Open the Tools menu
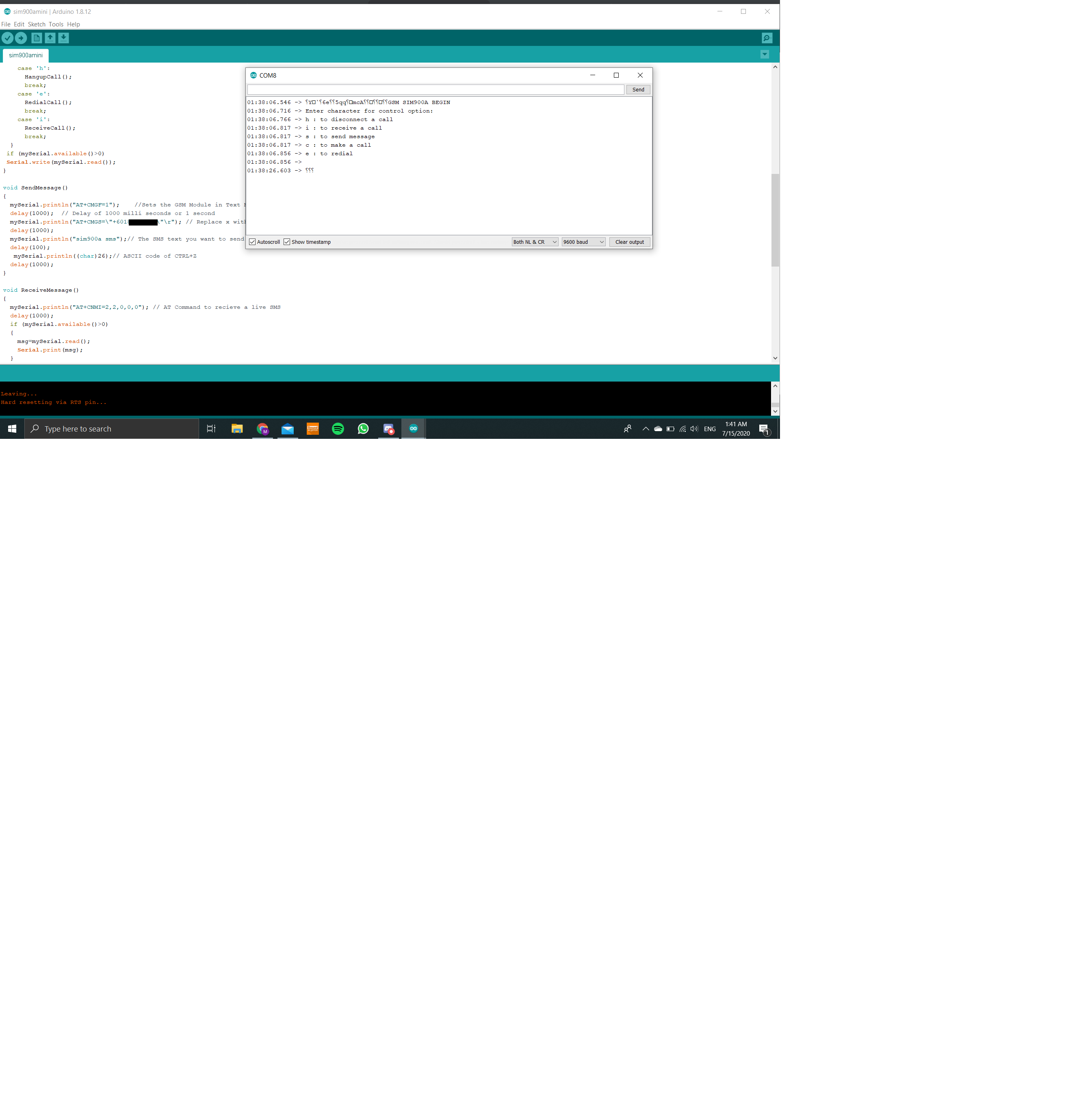This screenshot has height=1115, width=1092. coord(56,24)
